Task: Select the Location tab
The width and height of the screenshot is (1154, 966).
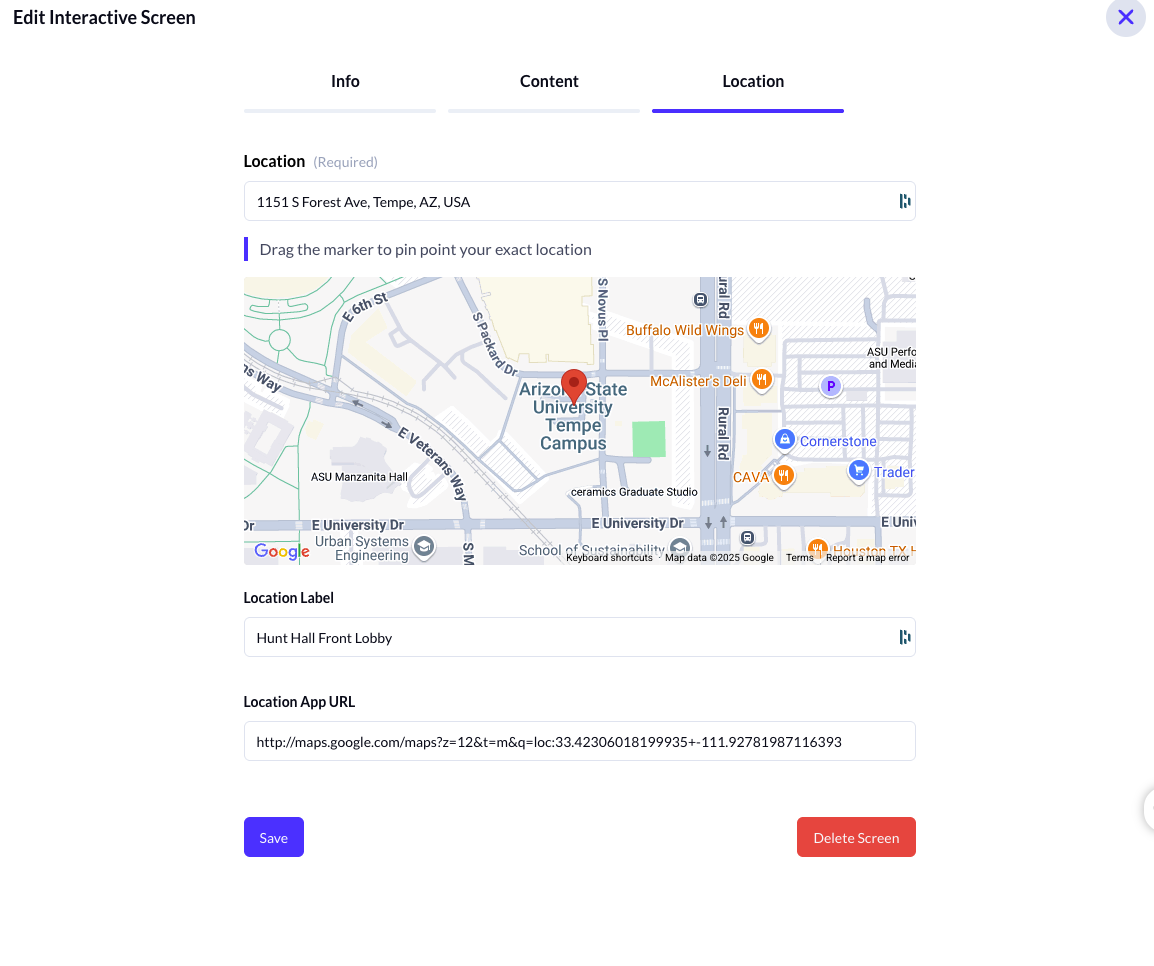Action: point(753,81)
